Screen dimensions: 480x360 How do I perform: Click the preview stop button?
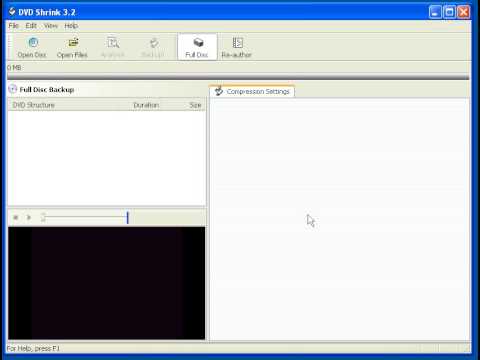click(x=15, y=218)
